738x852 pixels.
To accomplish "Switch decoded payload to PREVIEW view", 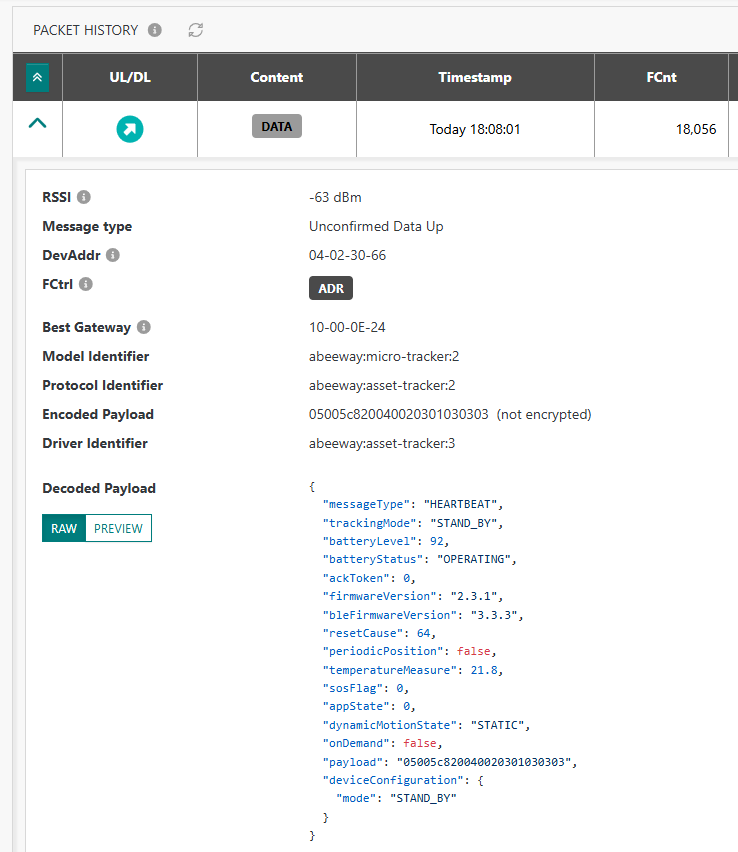I will pos(118,528).
